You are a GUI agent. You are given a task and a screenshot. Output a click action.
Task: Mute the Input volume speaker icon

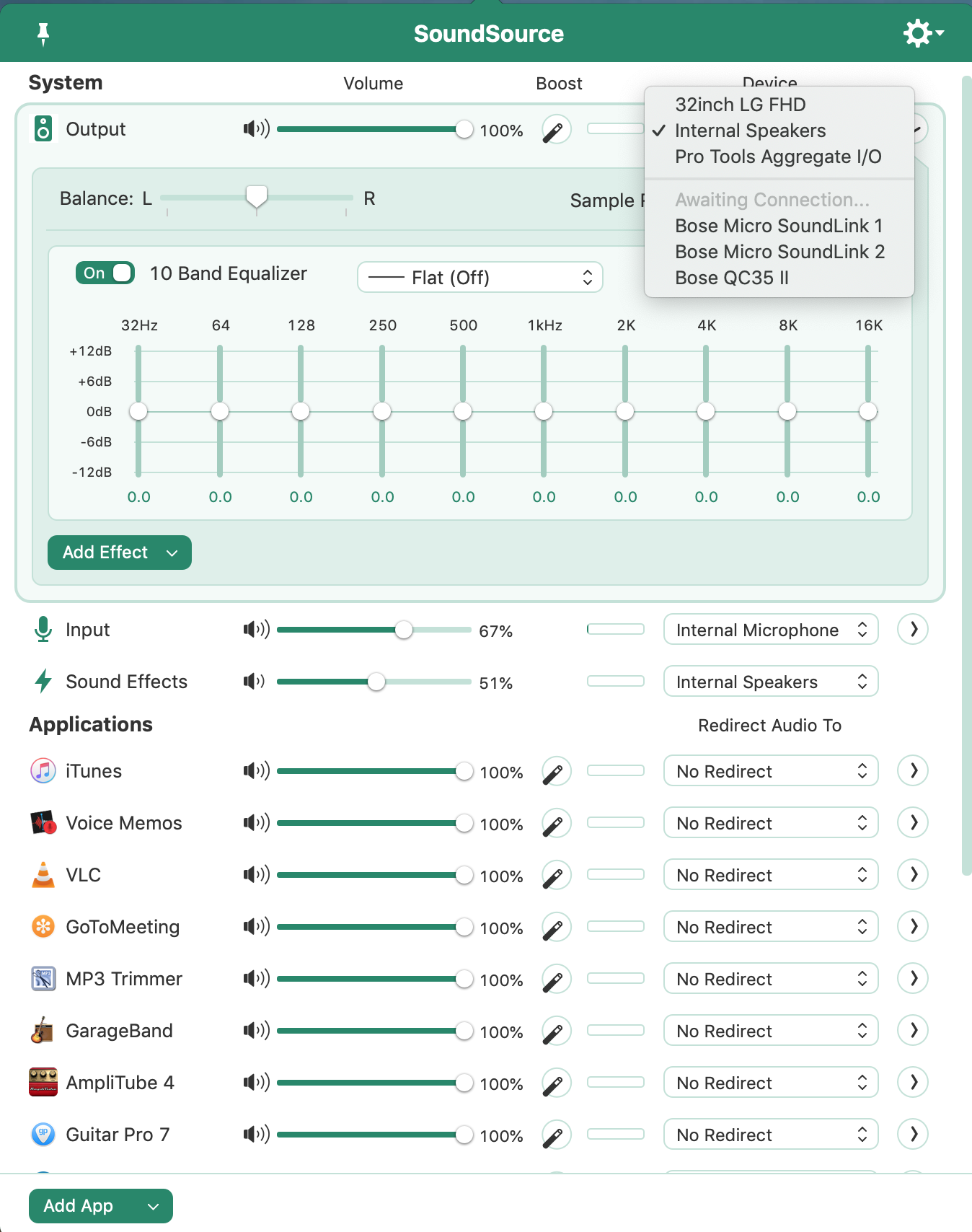(x=256, y=630)
